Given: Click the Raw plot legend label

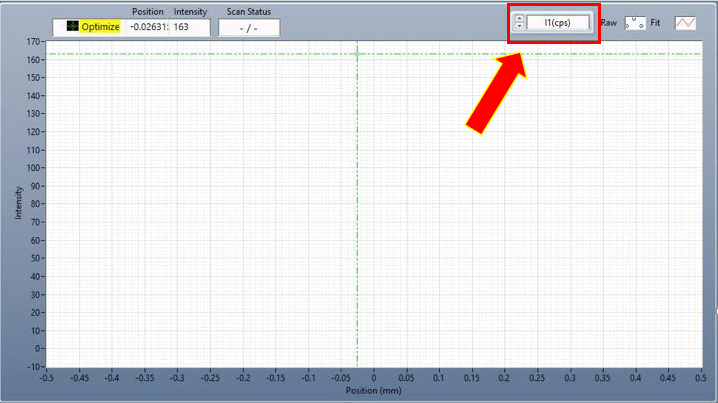Looking at the screenshot, I should [609, 23].
